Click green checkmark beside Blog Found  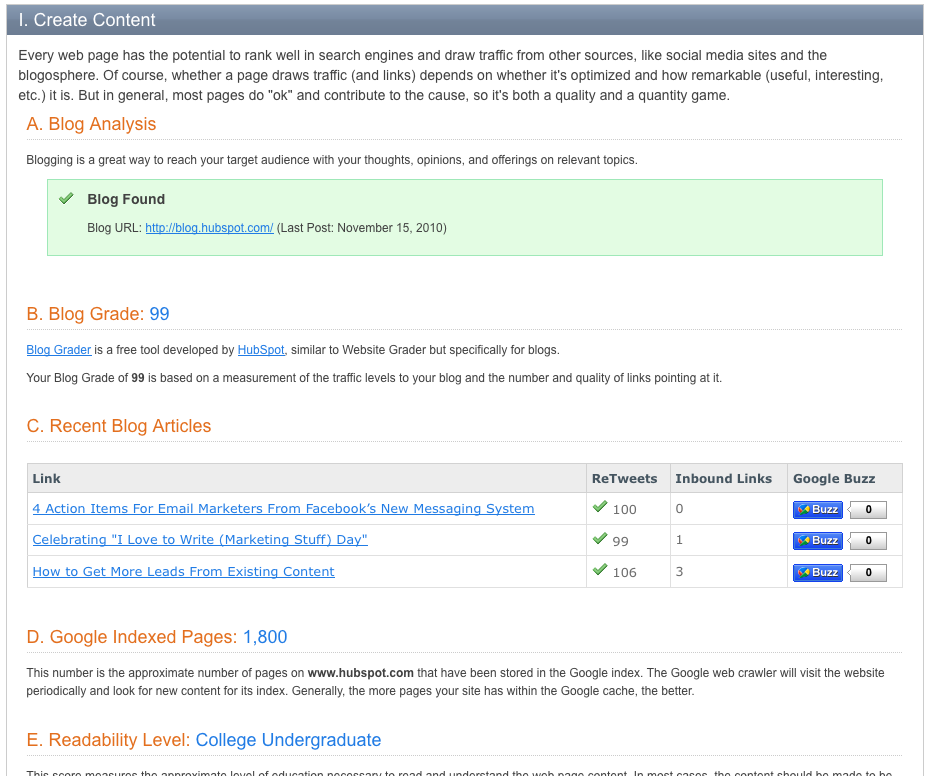click(x=66, y=198)
